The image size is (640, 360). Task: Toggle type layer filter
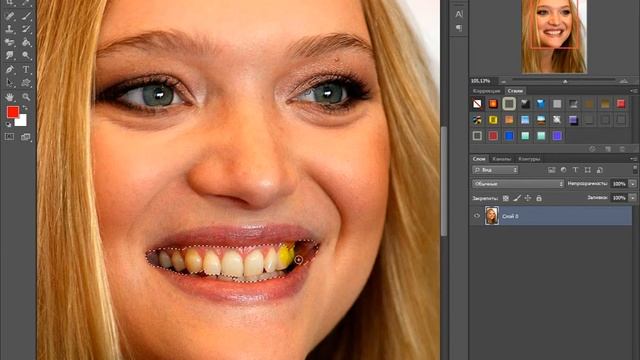[576, 170]
